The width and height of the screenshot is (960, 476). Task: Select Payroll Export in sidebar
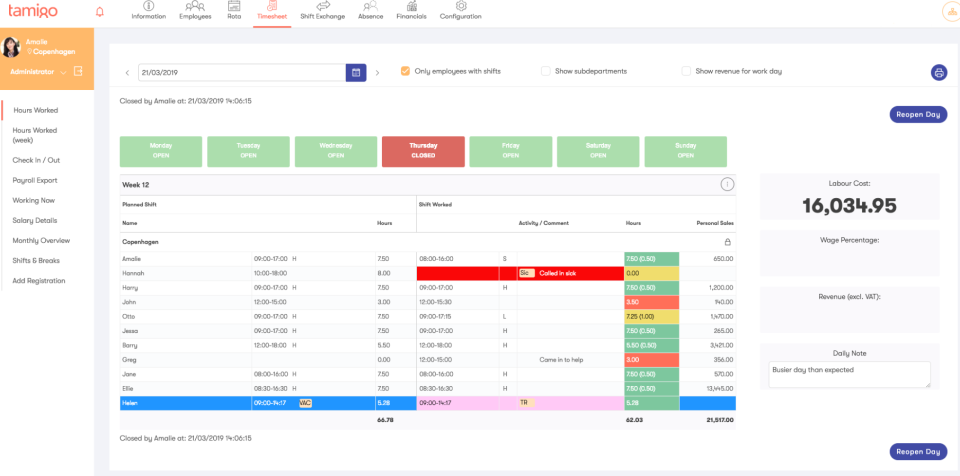[x=35, y=180]
